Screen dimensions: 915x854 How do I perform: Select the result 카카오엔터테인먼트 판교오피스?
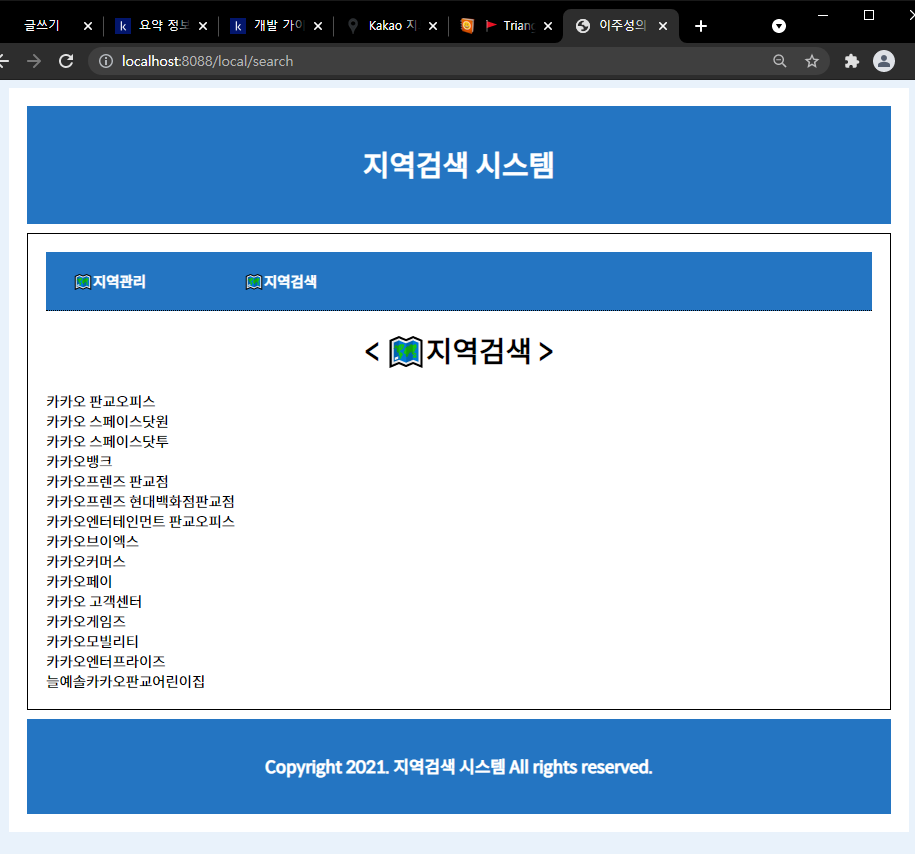tap(140, 521)
